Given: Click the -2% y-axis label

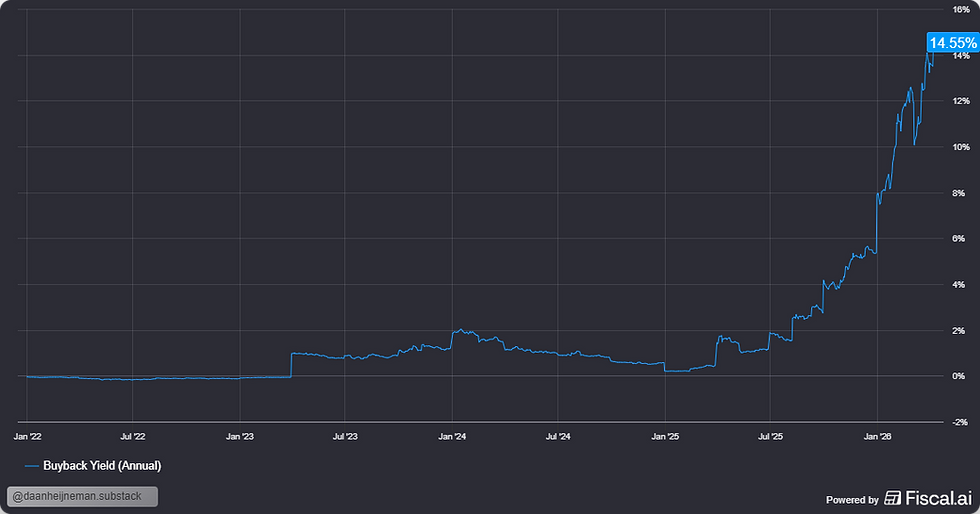Looking at the screenshot, I should click(959, 422).
